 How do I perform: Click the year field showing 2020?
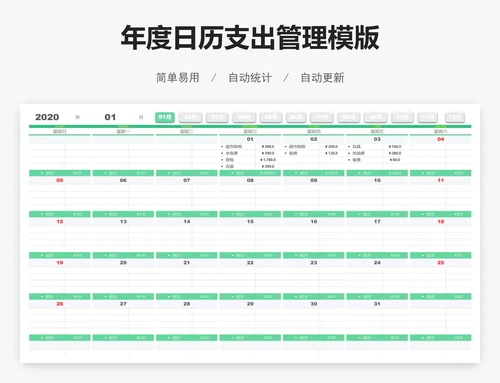(x=47, y=117)
